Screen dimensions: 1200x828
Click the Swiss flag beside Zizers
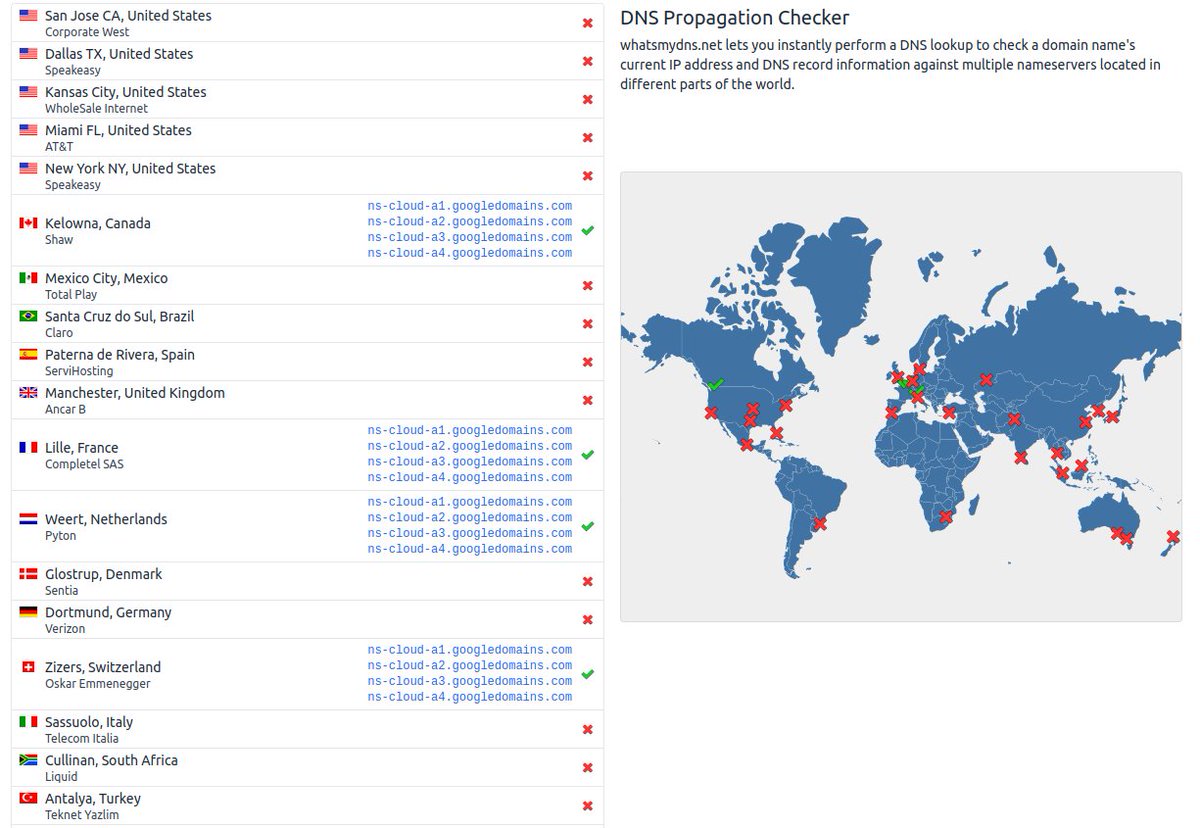point(28,667)
